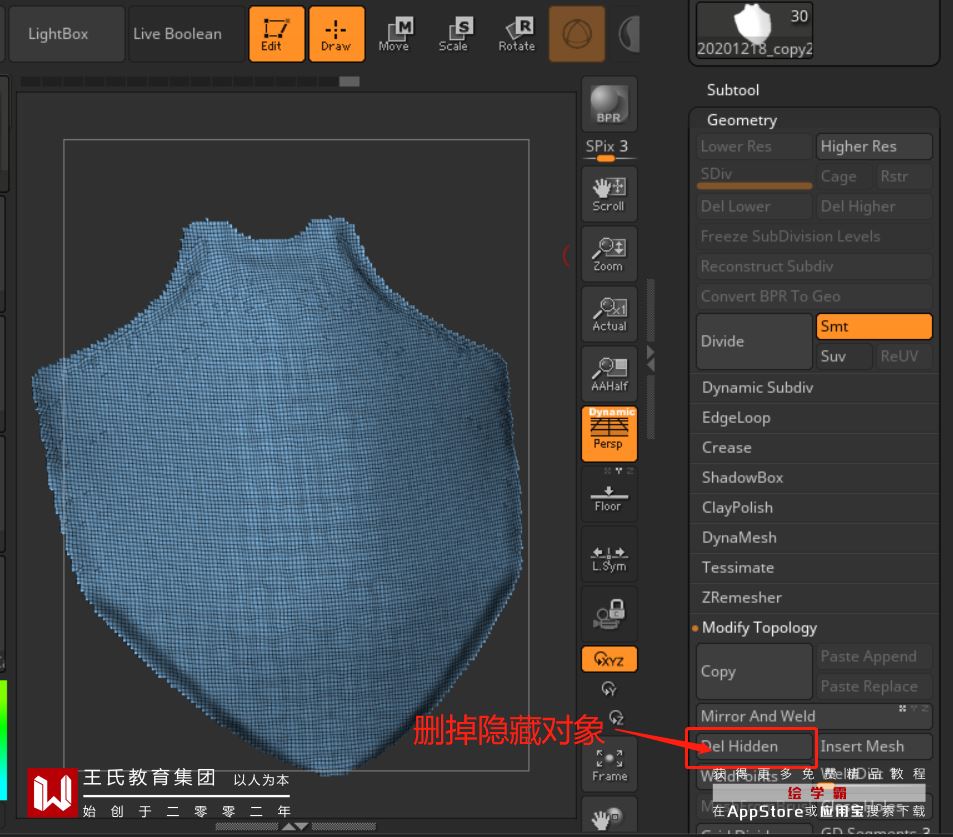Select Y axis rotation icon
The image size is (953, 837).
pos(608,689)
